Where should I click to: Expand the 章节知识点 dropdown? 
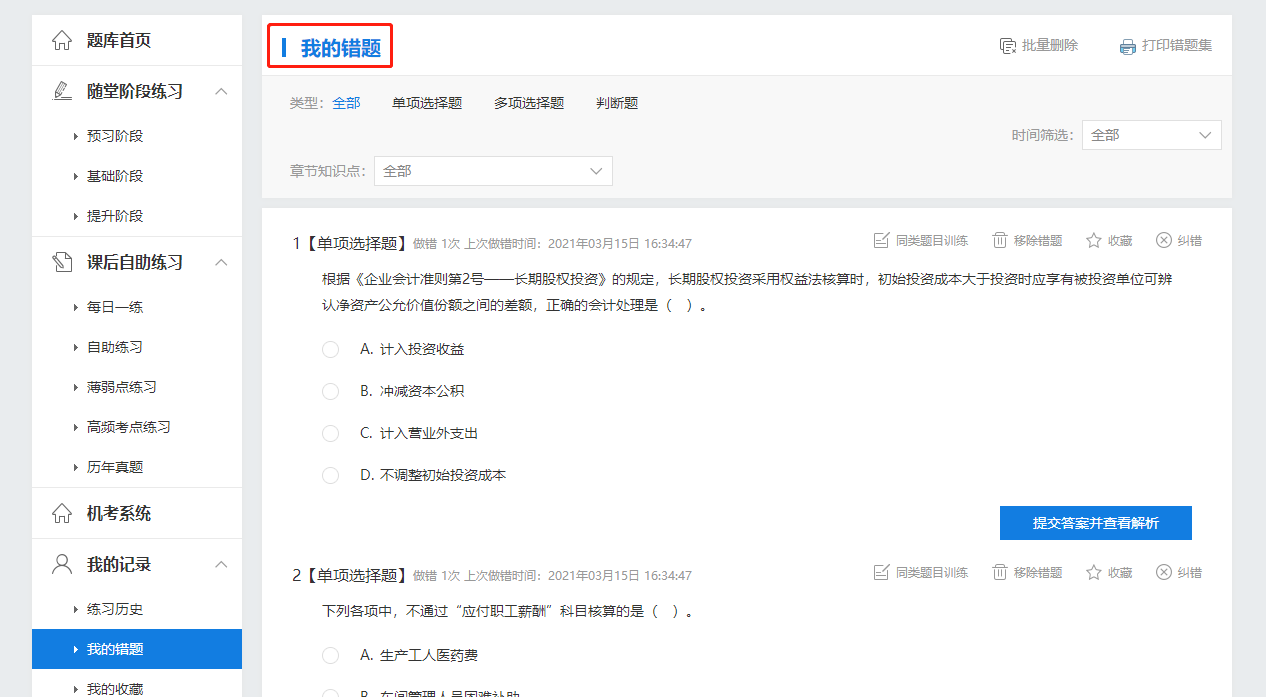pyautogui.click(x=492, y=170)
